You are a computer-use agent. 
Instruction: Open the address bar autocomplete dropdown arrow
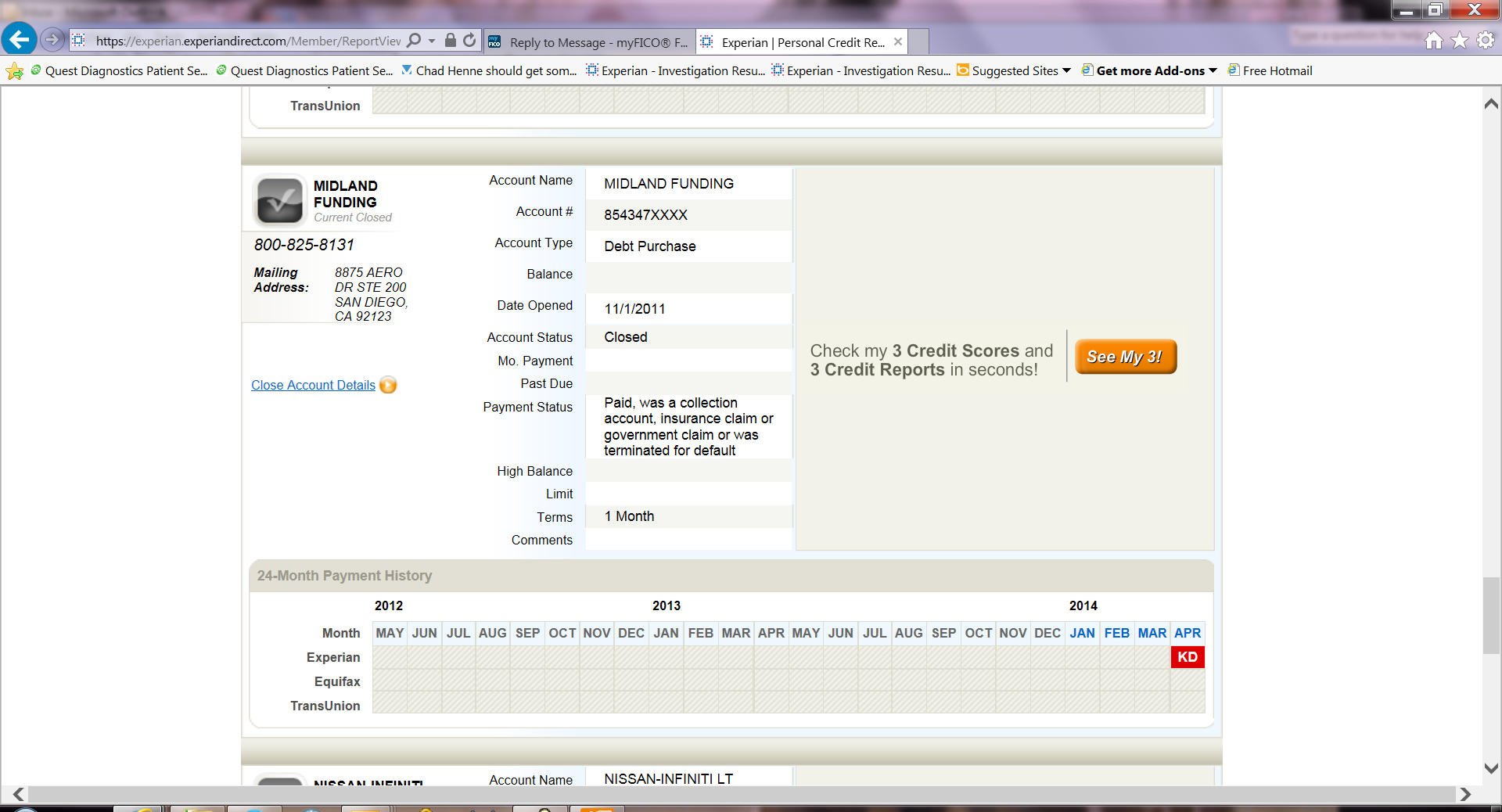(x=432, y=41)
